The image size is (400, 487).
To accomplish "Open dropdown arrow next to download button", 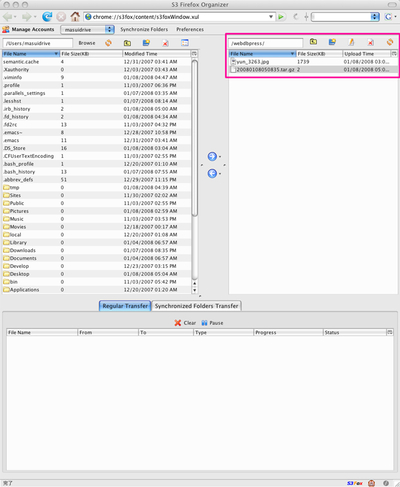I will pyautogui.click(x=220, y=174).
